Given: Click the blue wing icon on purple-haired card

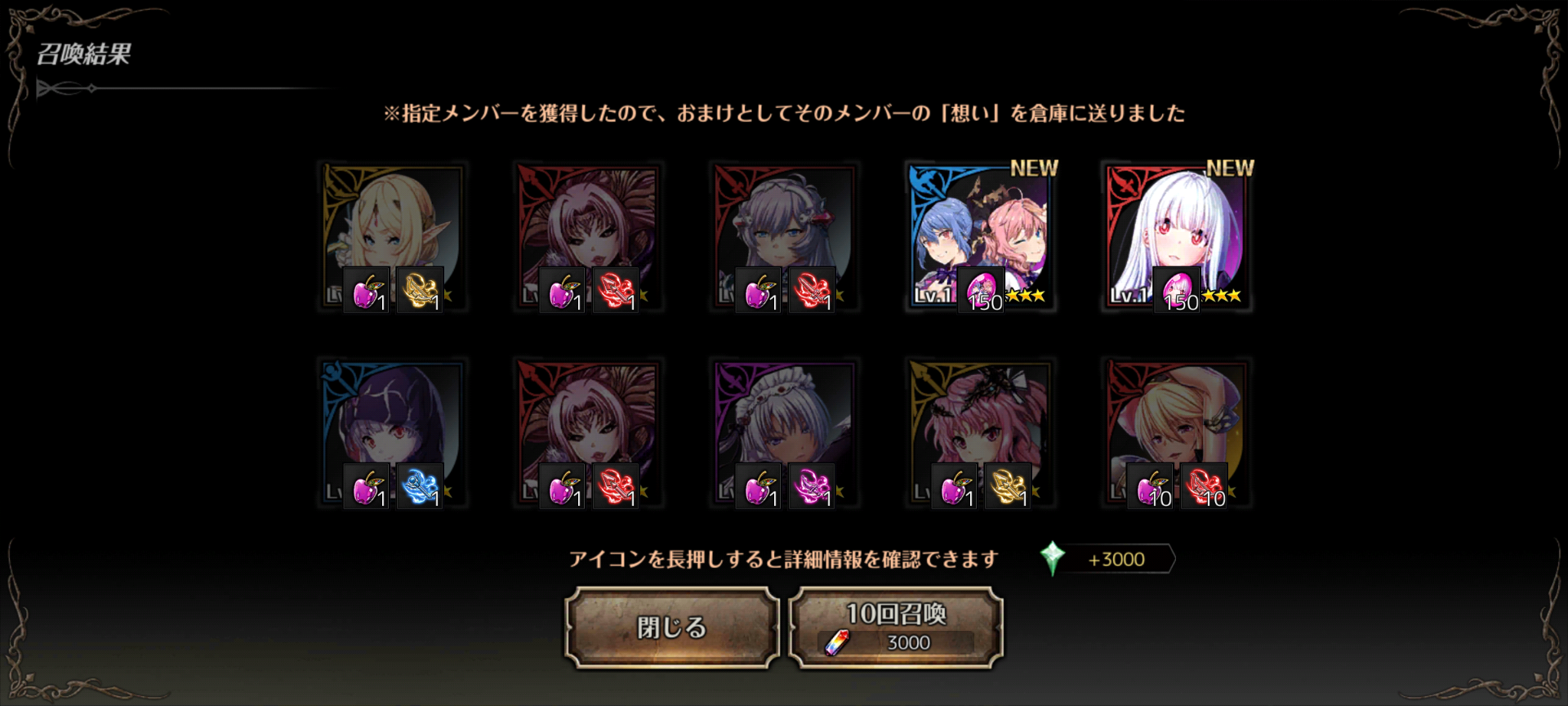Looking at the screenshot, I should [421, 485].
